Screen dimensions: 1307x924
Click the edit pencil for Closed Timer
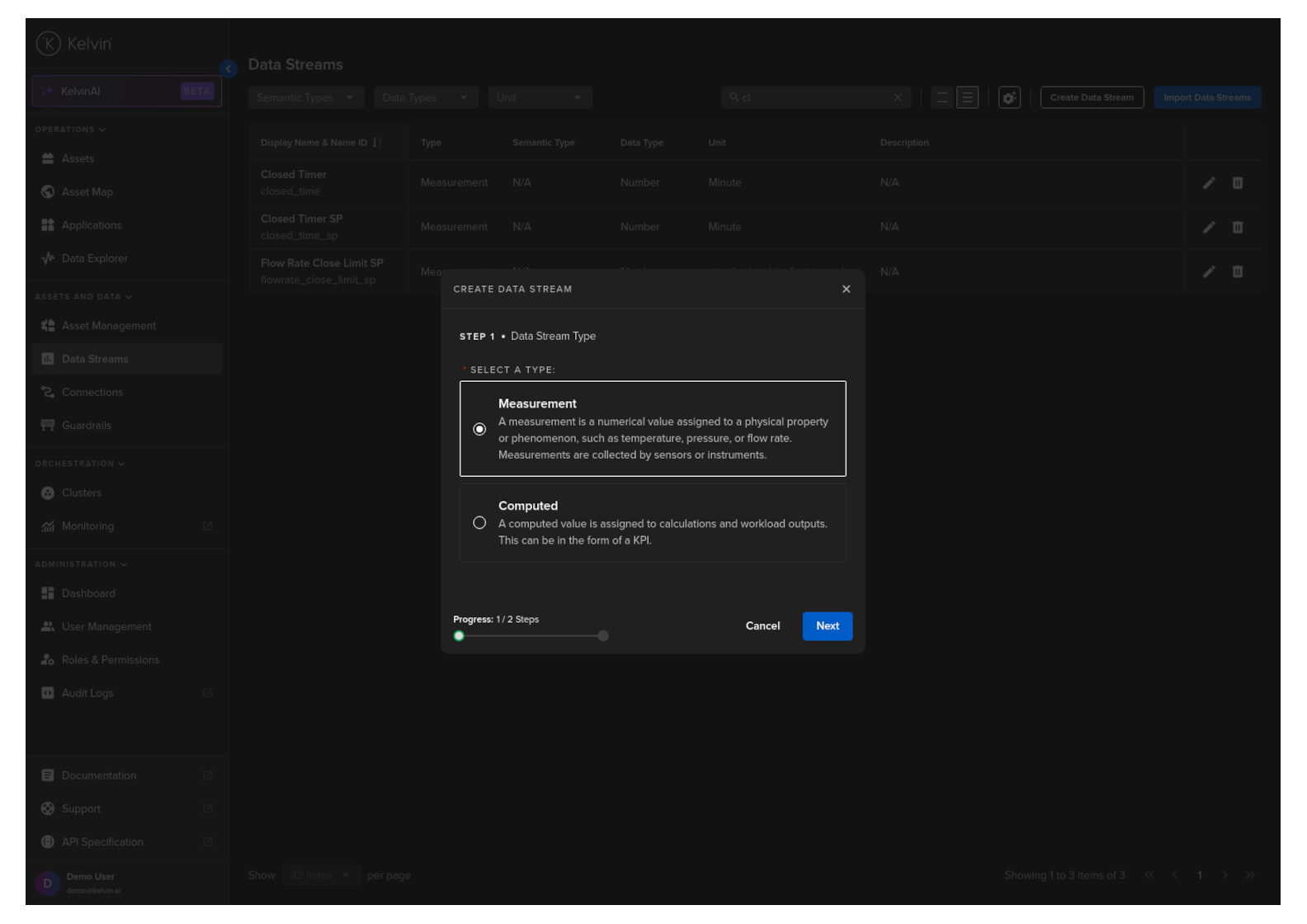click(x=1208, y=183)
